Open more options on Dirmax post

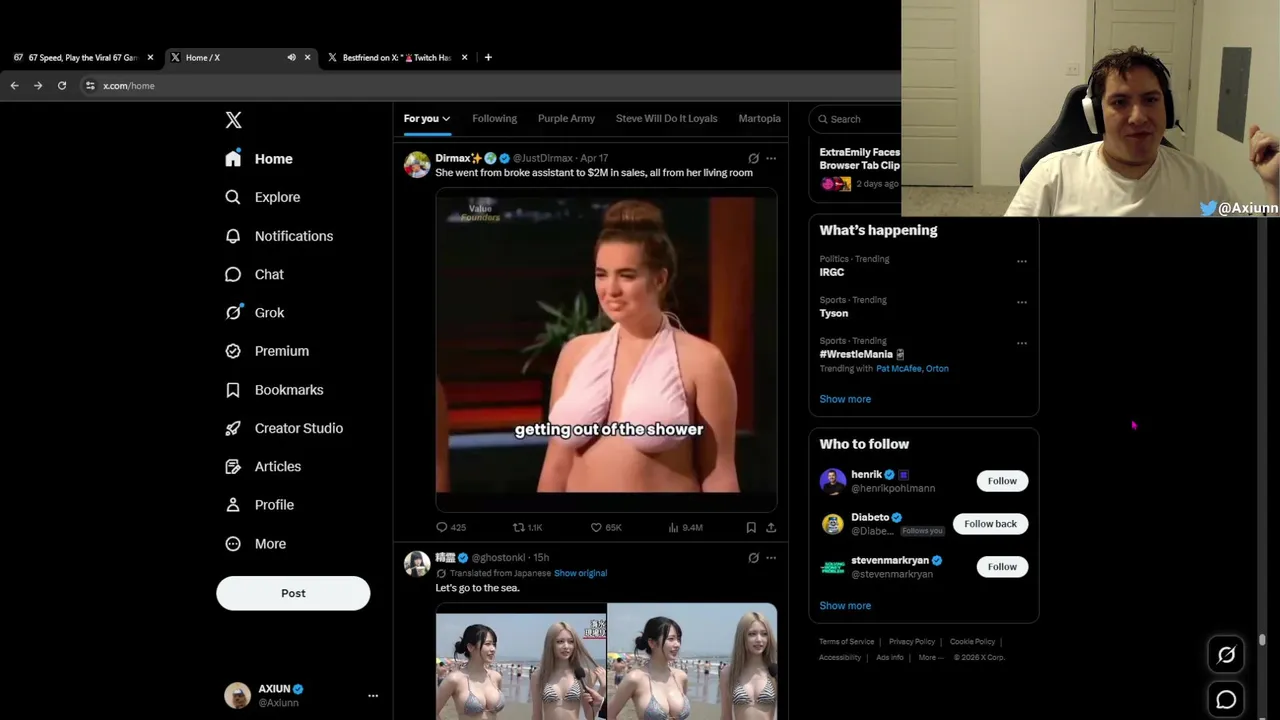coord(771,158)
